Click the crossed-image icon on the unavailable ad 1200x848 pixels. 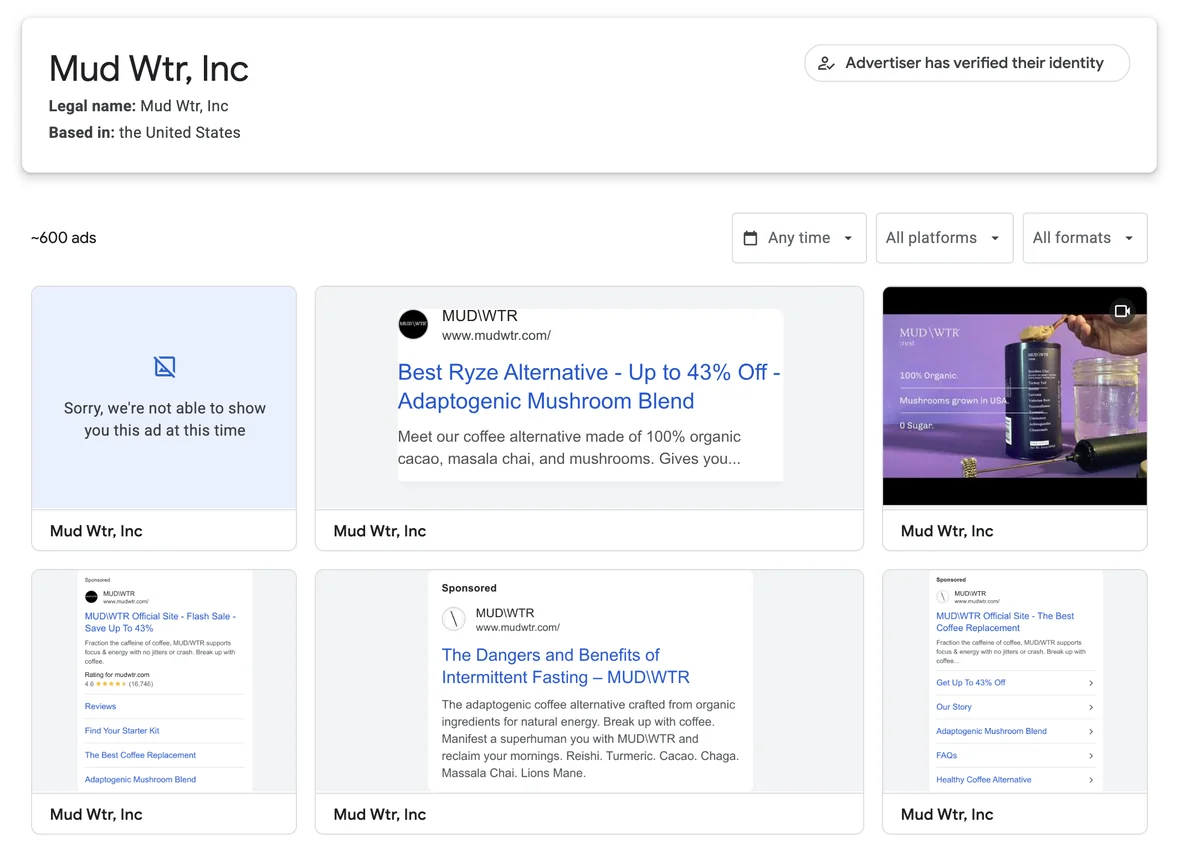click(164, 367)
